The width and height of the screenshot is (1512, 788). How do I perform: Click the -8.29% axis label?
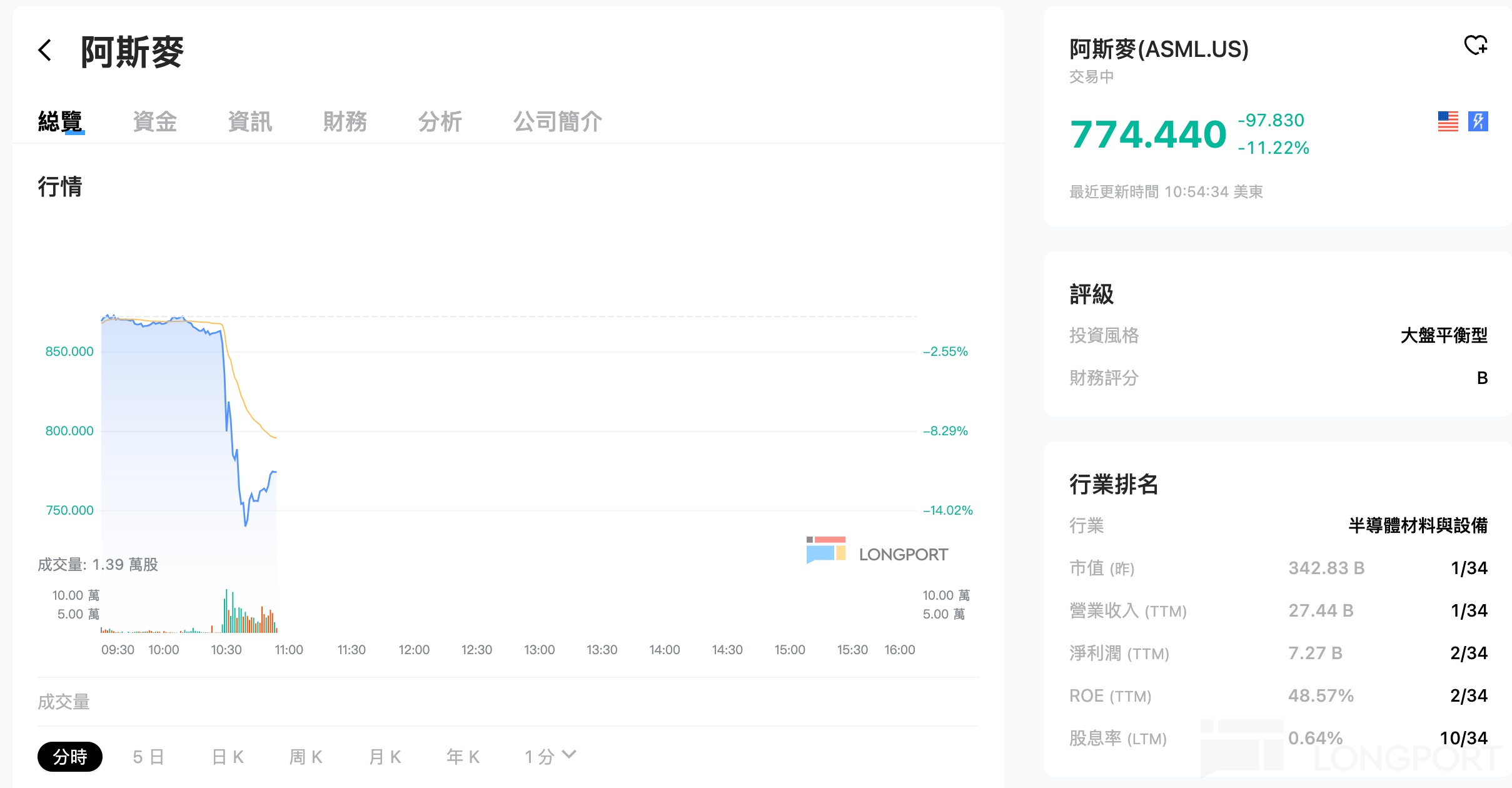(x=945, y=431)
